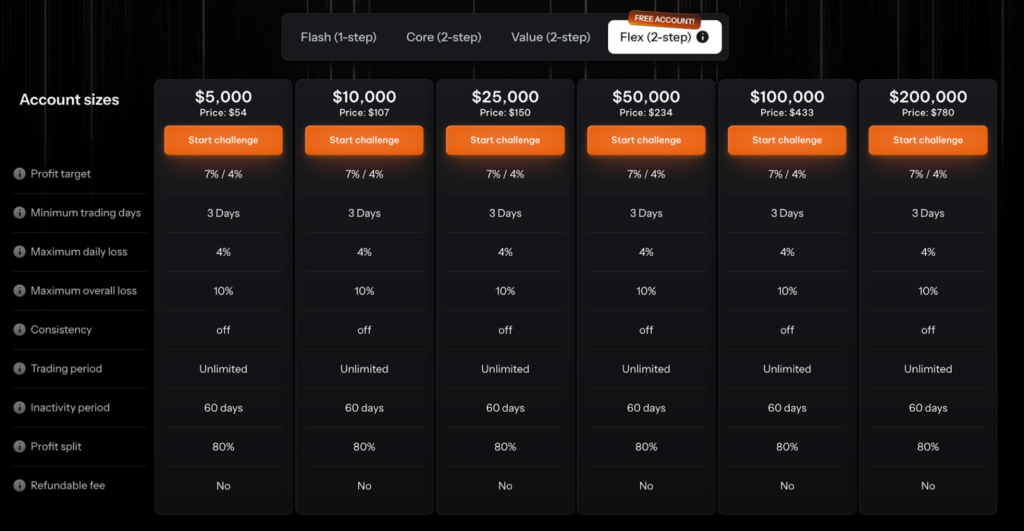Select the Flex (2-step) tab
The image size is (1024, 531).
pos(656,38)
